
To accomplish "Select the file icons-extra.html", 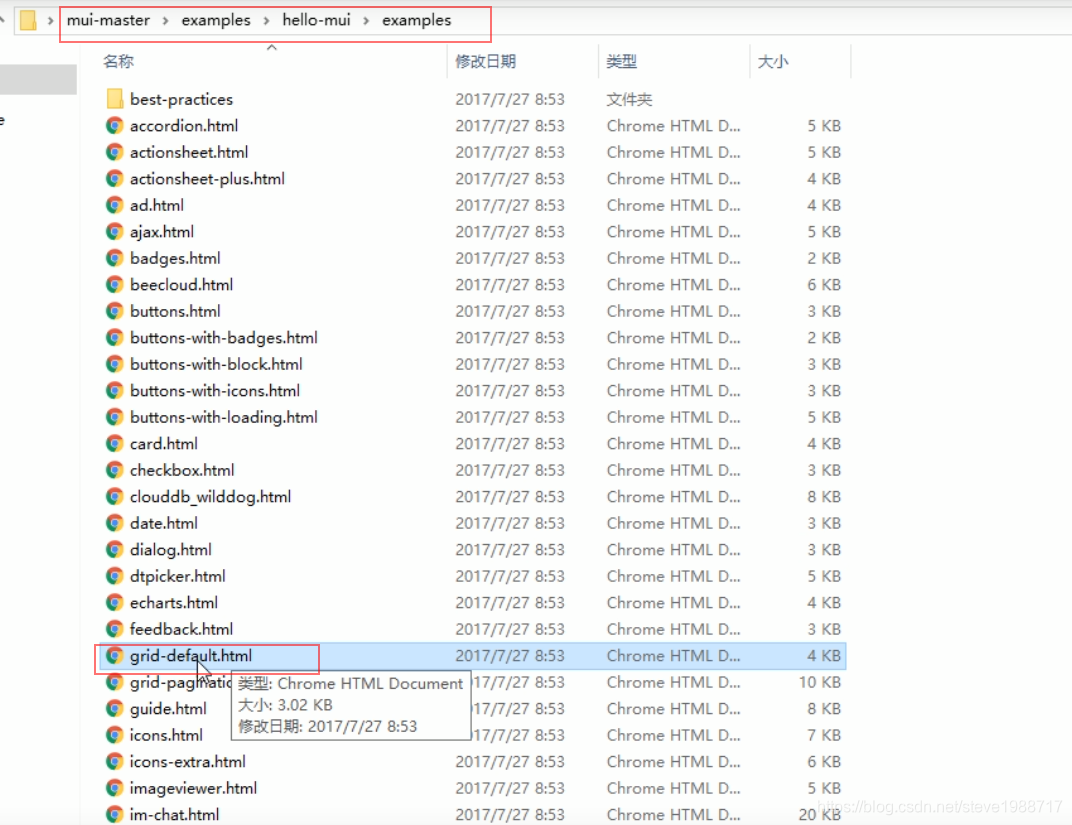I will [x=187, y=761].
